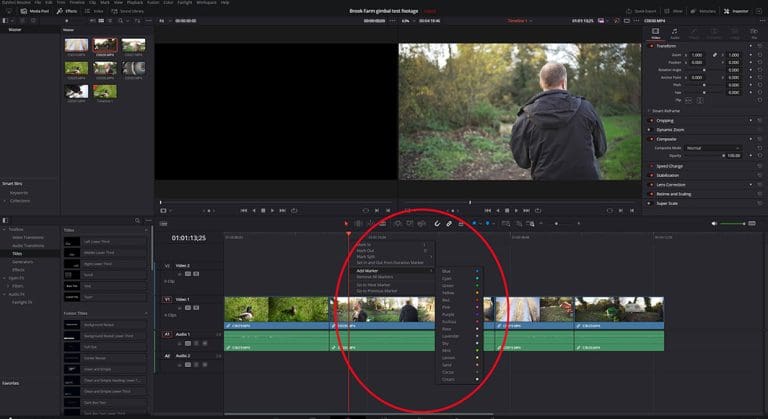Toggle the Lens Correction enable switch
The width and height of the screenshot is (768, 419).
pos(651,184)
